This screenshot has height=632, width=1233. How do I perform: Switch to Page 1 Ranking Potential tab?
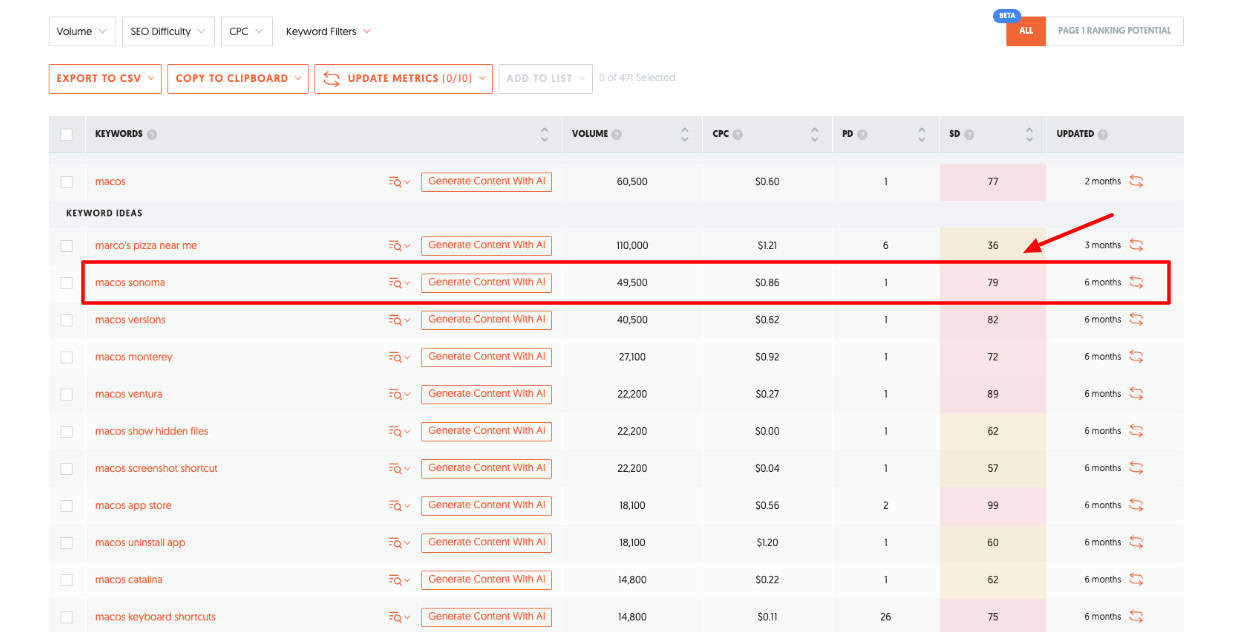point(1114,31)
